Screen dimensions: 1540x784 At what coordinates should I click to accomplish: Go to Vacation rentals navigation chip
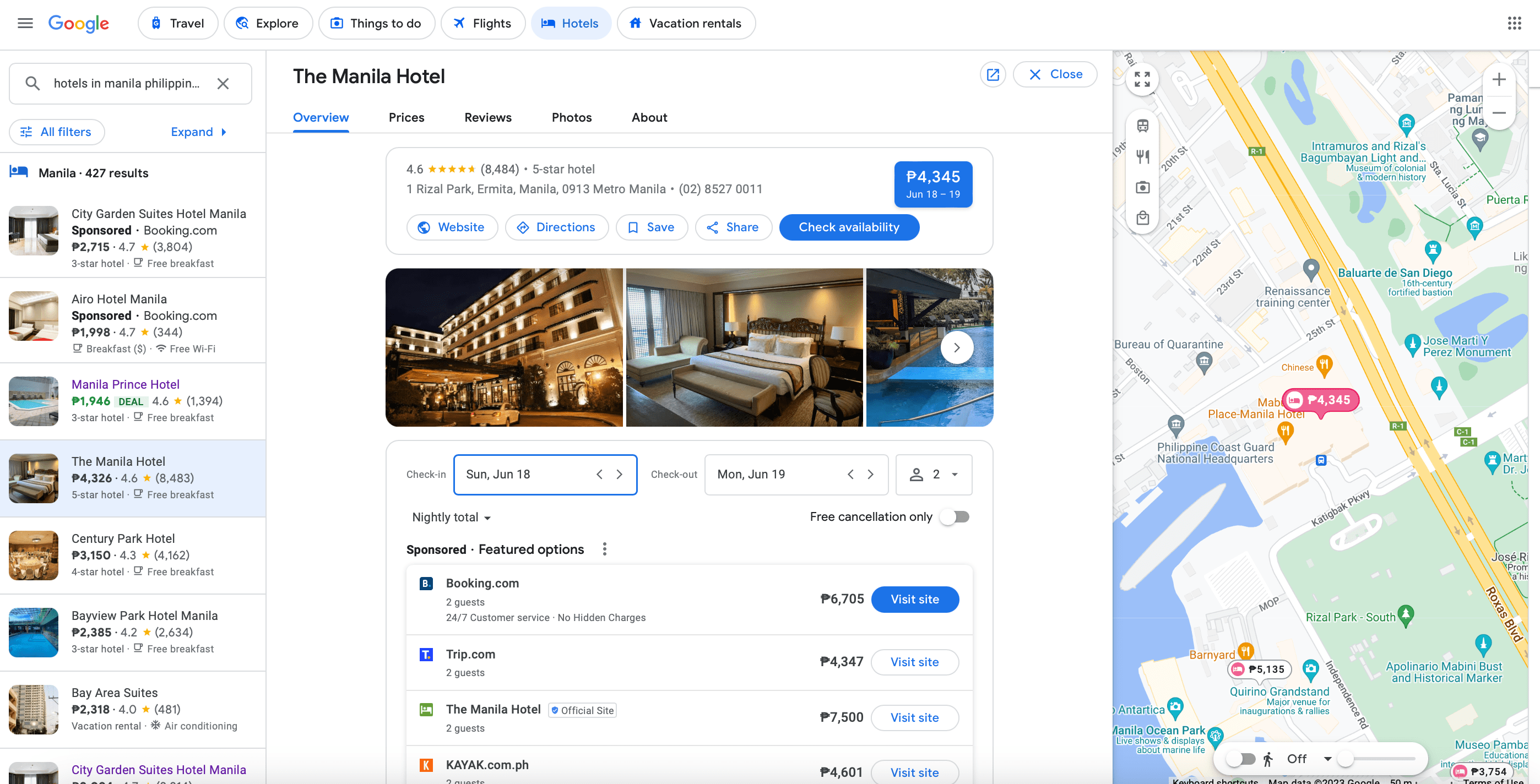tap(686, 23)
